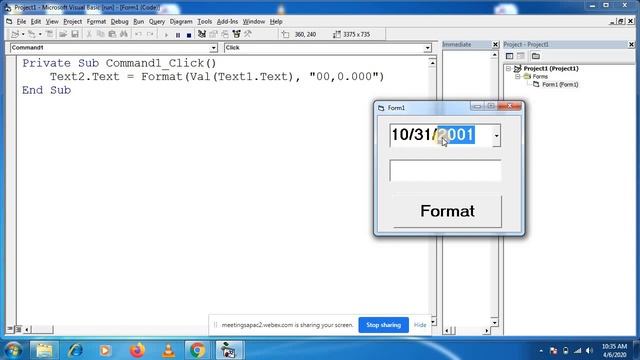Click the Add Form toolbar icon

pos(31,34)
